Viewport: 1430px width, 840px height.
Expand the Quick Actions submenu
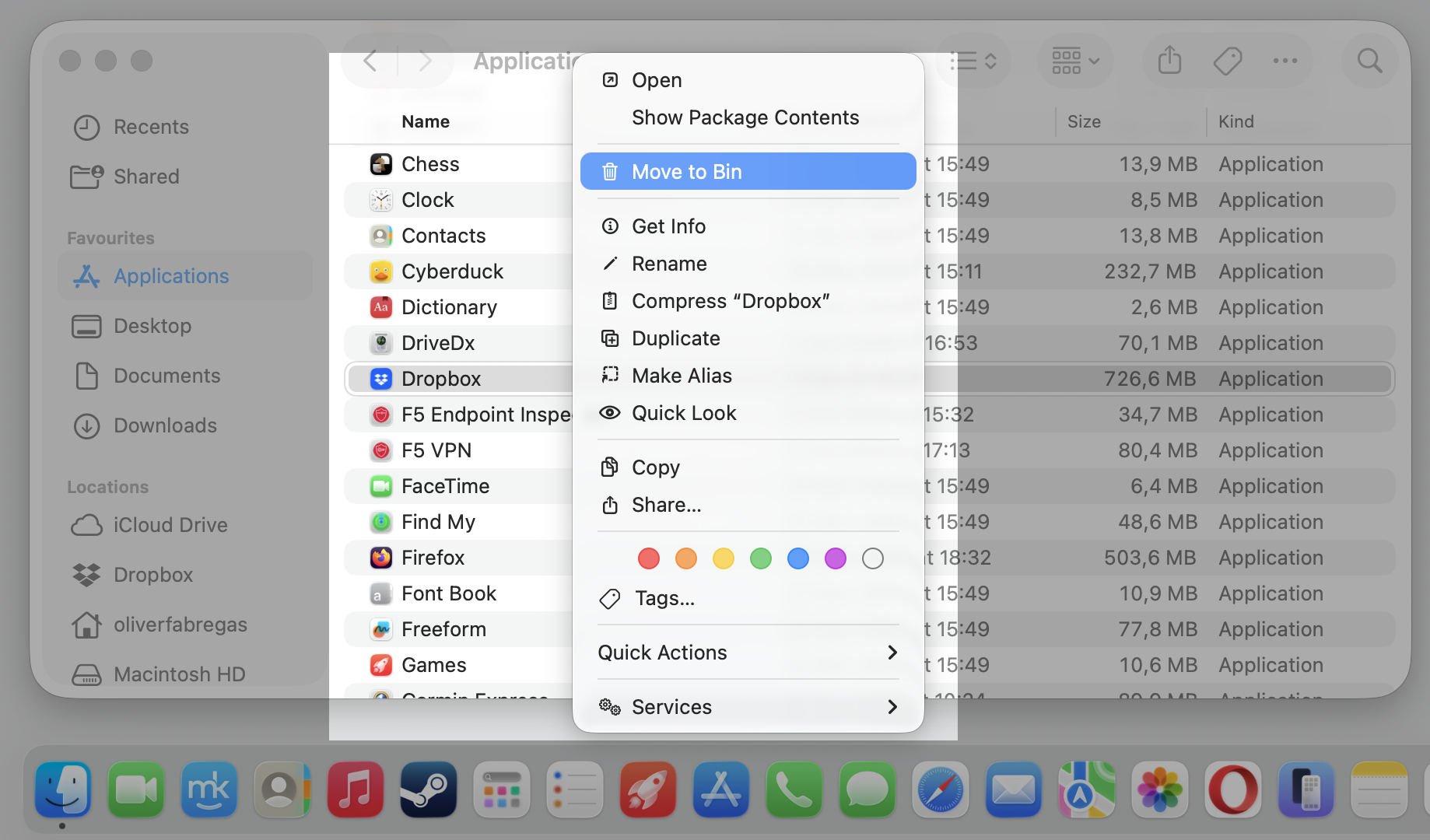coord(748,653)
